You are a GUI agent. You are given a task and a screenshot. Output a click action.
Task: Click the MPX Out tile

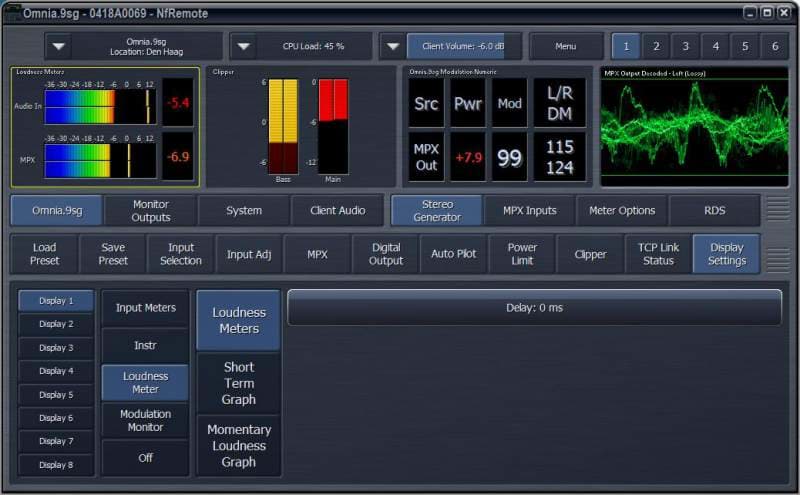coord(426,157)
